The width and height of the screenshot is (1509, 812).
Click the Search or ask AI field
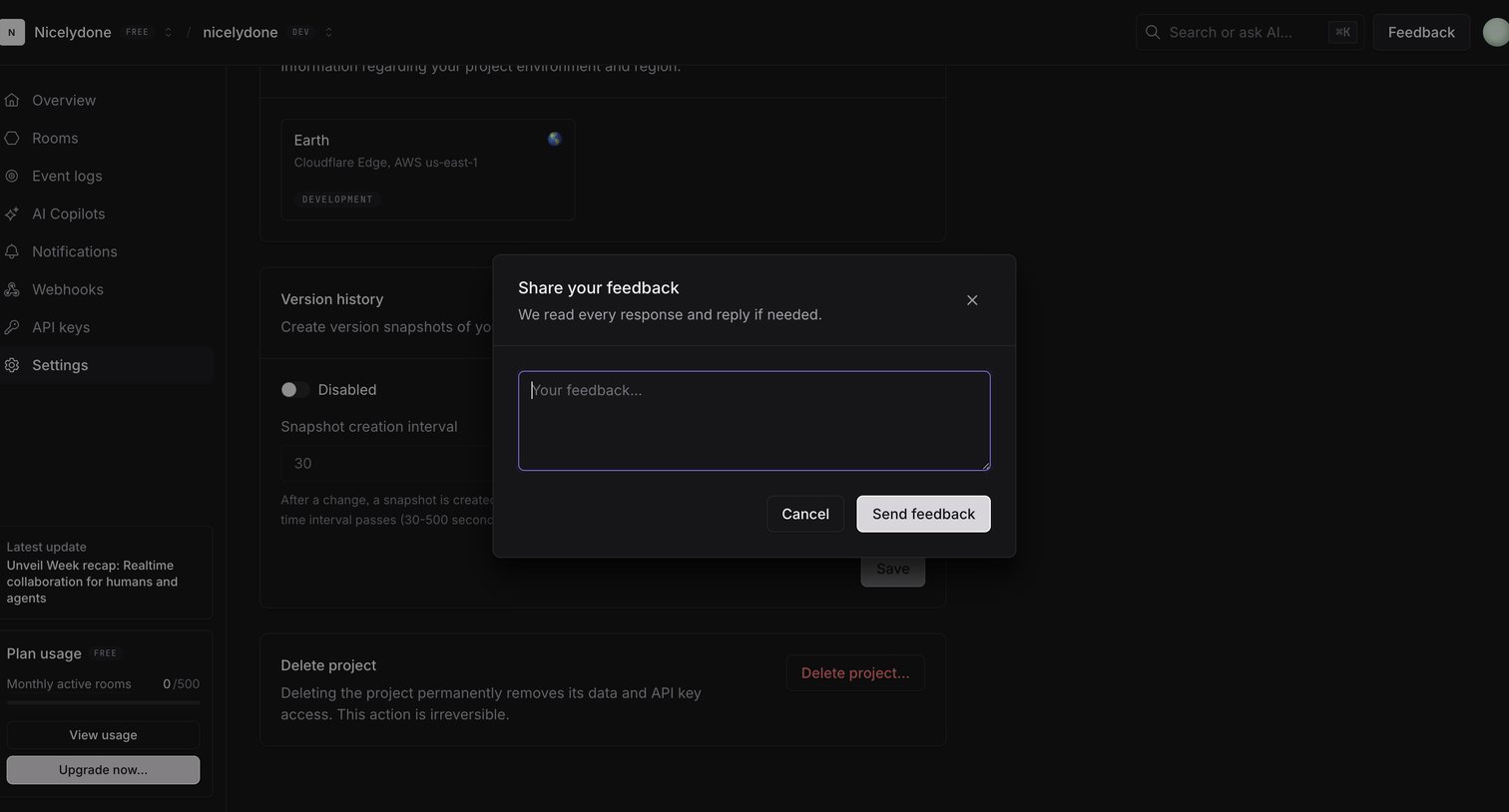(1249, 32)
